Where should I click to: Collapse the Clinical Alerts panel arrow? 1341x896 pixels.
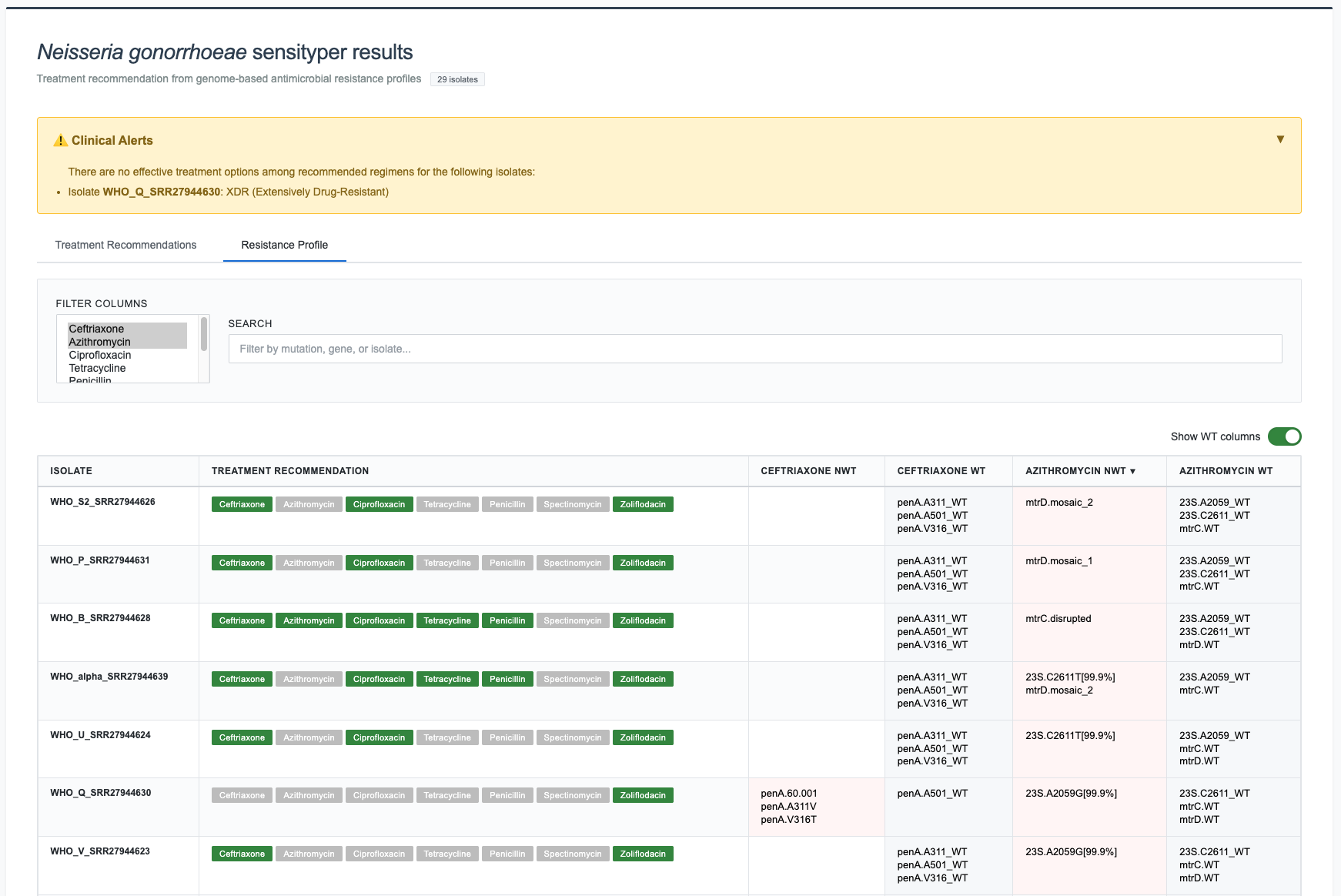[1279, 139]
